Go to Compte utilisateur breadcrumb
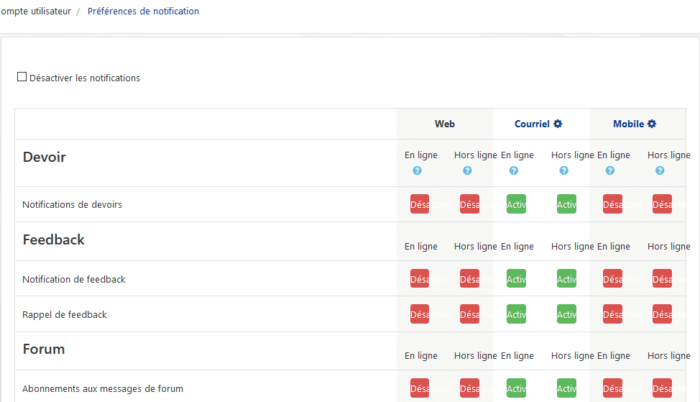This screenshot has height=402, width=700. pyautogui.click(x=35, y=11)
